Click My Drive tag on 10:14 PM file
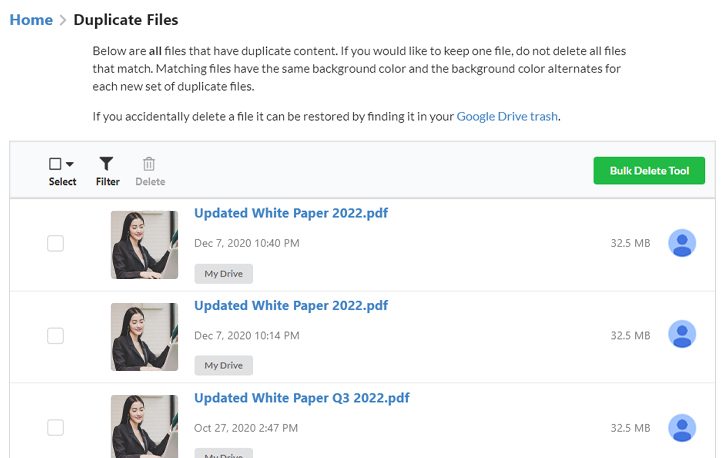 [223, 365]
